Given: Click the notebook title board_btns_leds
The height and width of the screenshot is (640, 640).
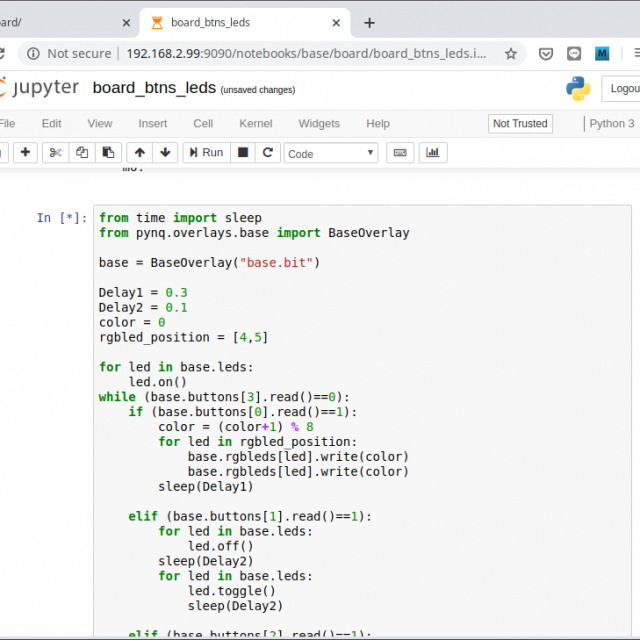Looking at the screenshot, I should 154,88.
